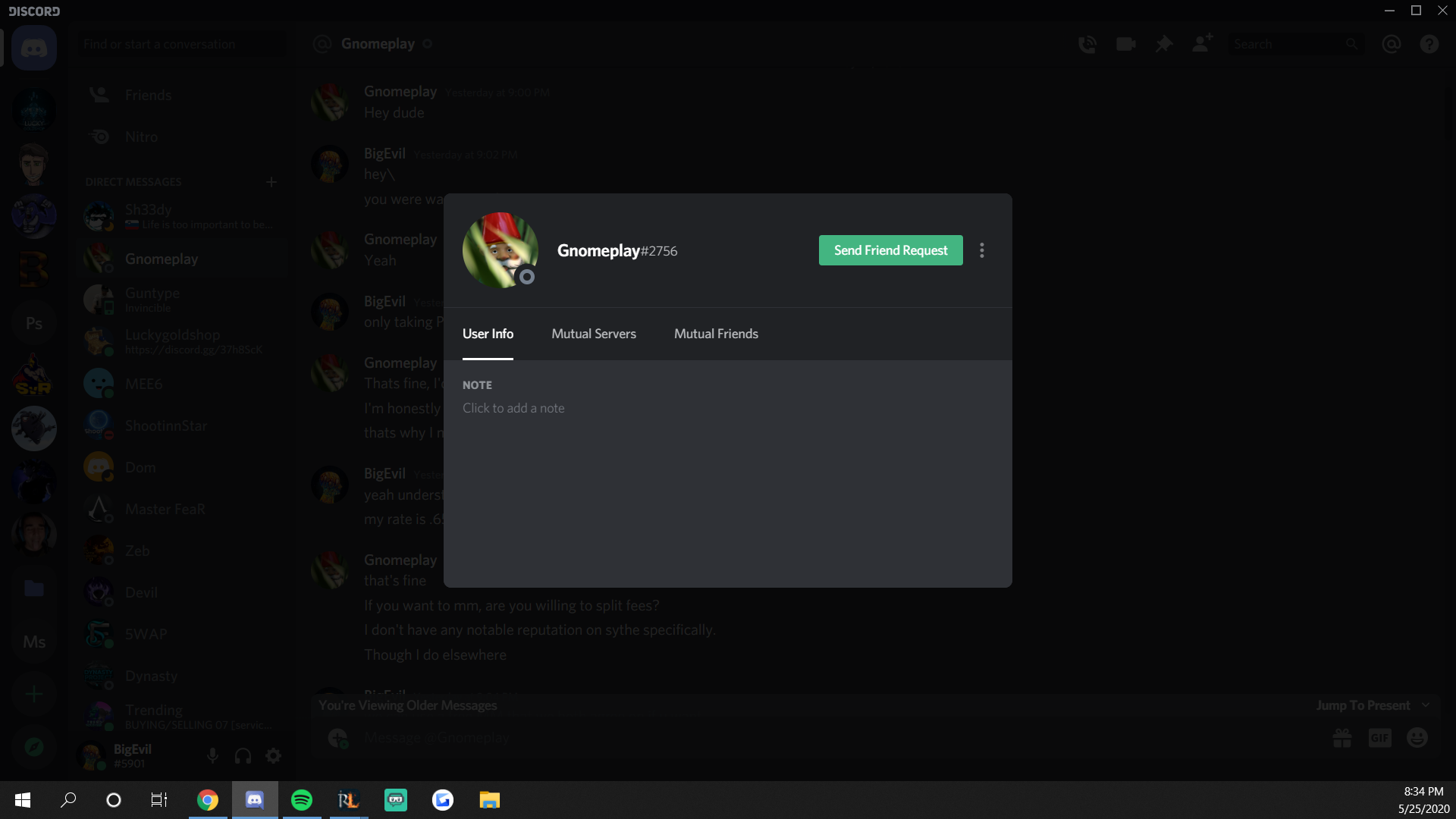Click Send Friend Request button
Image resolution: width=1456 pixels, height=819 pixels.
pos(890,250)
